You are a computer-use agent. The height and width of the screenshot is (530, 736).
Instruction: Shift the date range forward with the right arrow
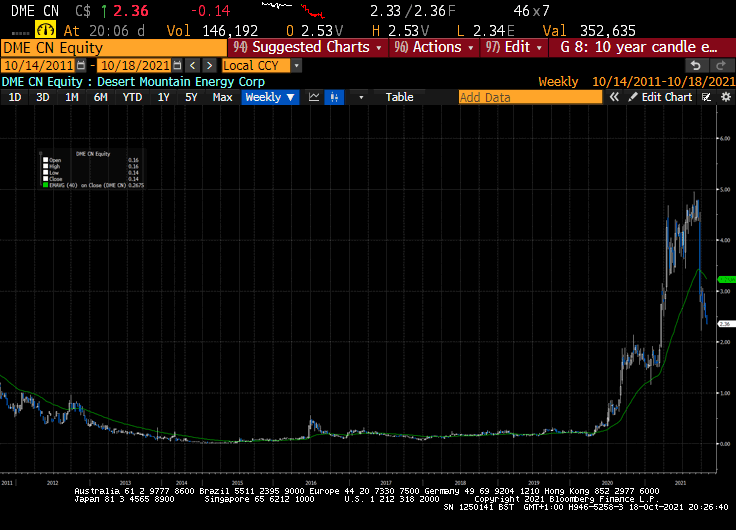click(209, 66)
